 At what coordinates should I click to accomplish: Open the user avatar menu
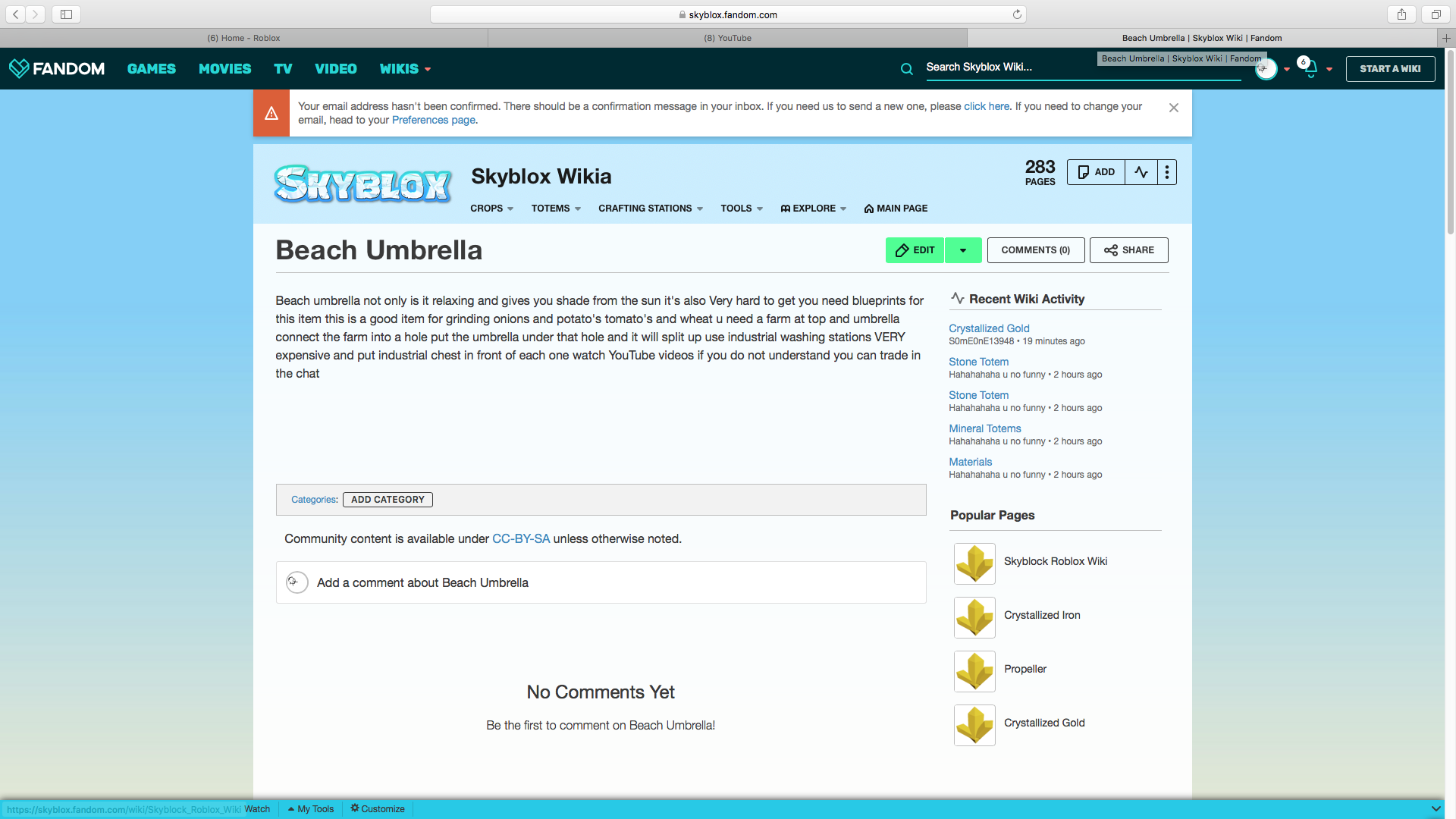point(1266,69)
